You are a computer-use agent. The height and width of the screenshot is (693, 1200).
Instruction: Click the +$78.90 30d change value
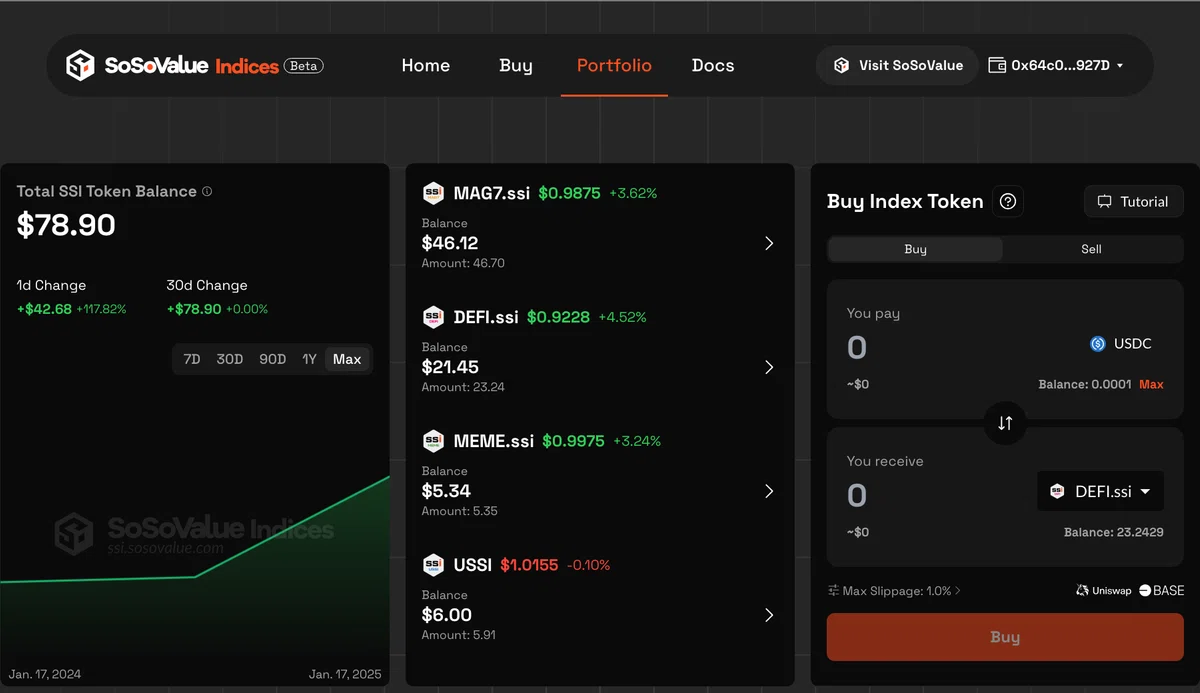coord(194,309)
